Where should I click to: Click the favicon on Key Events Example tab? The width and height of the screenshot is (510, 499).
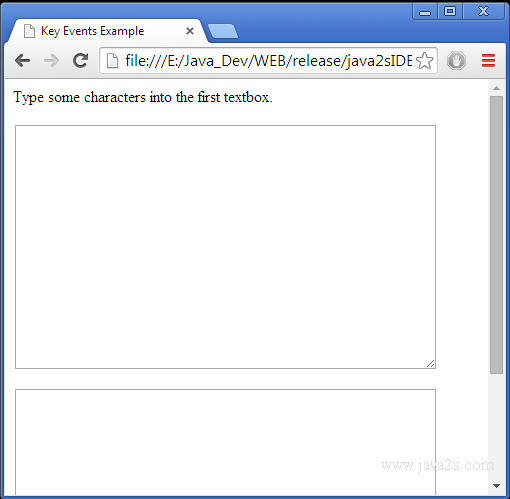29,31
